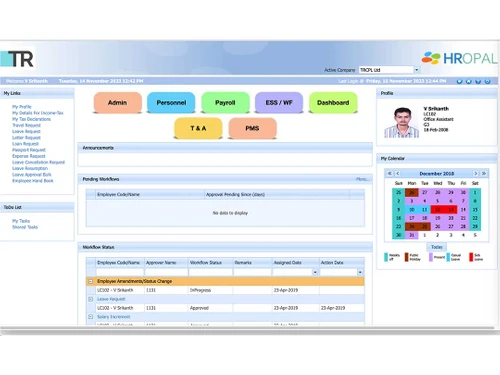
Task: Click V Srikanth profile photo
Action: 402,122
